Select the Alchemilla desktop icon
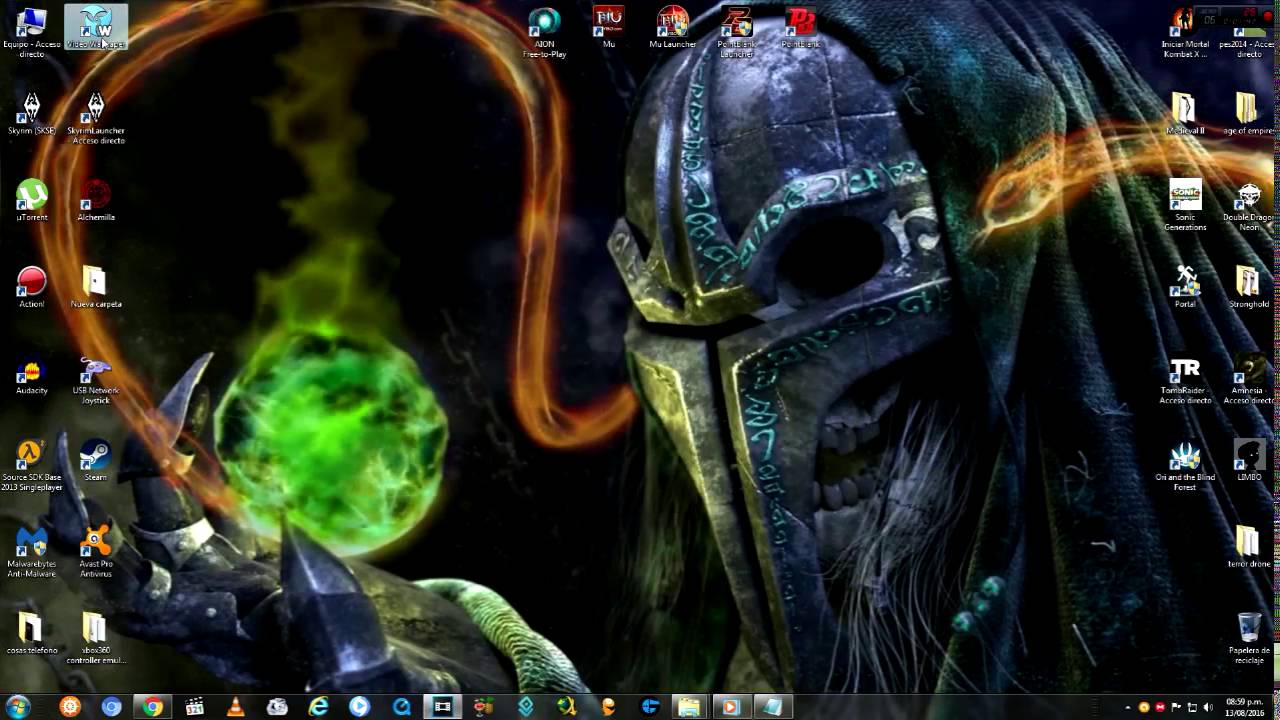 tap(96, 200)
